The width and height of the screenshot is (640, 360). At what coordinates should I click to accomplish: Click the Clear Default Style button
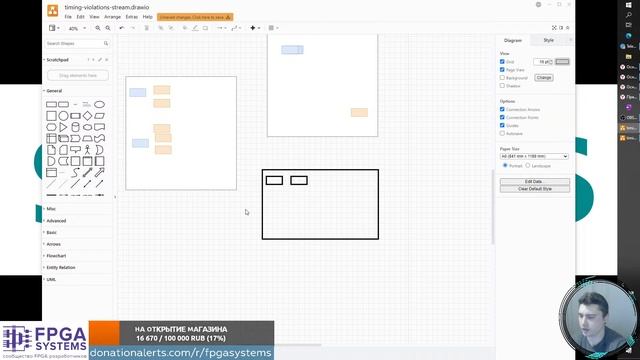[x=534, y=189]
